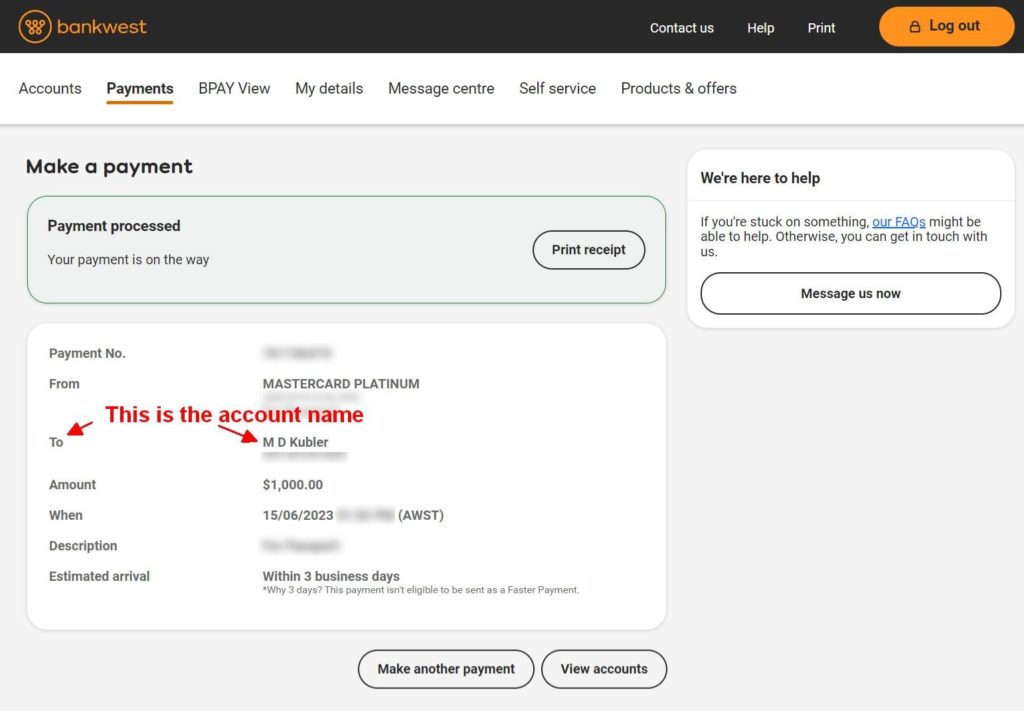Open the Contact us page
The width and height of the screenshot is (1024, 711).
click(x=681, y=28)
